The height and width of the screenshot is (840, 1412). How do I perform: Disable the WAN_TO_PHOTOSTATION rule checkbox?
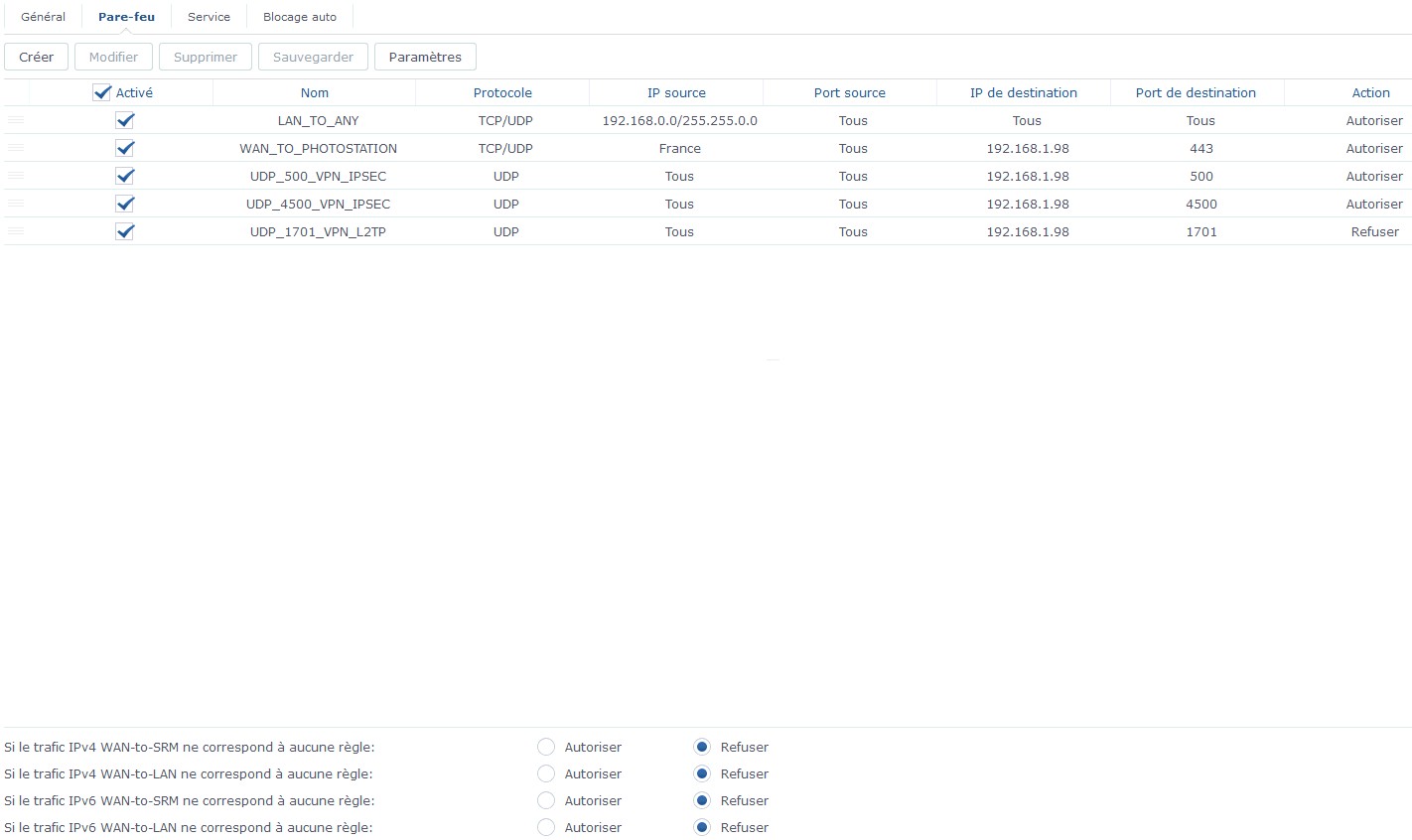coord(124,148)
